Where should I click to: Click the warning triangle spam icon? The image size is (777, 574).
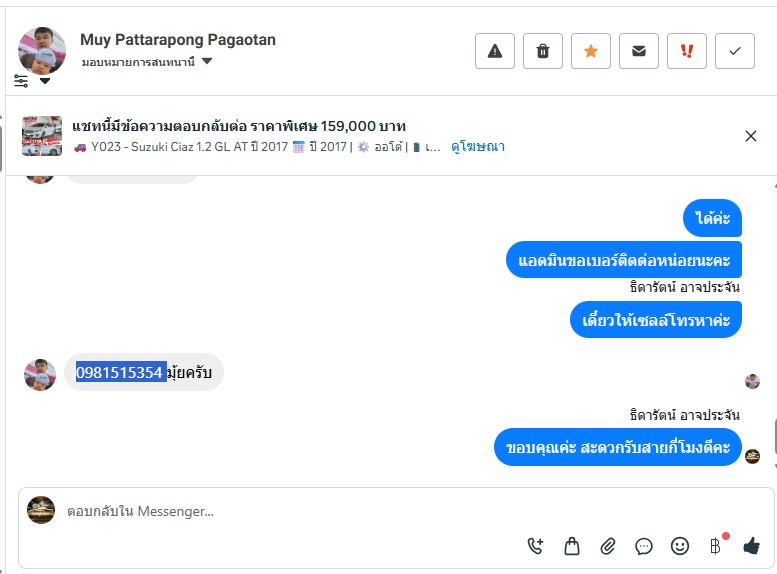pyautogui.click(x=494, y=51)
